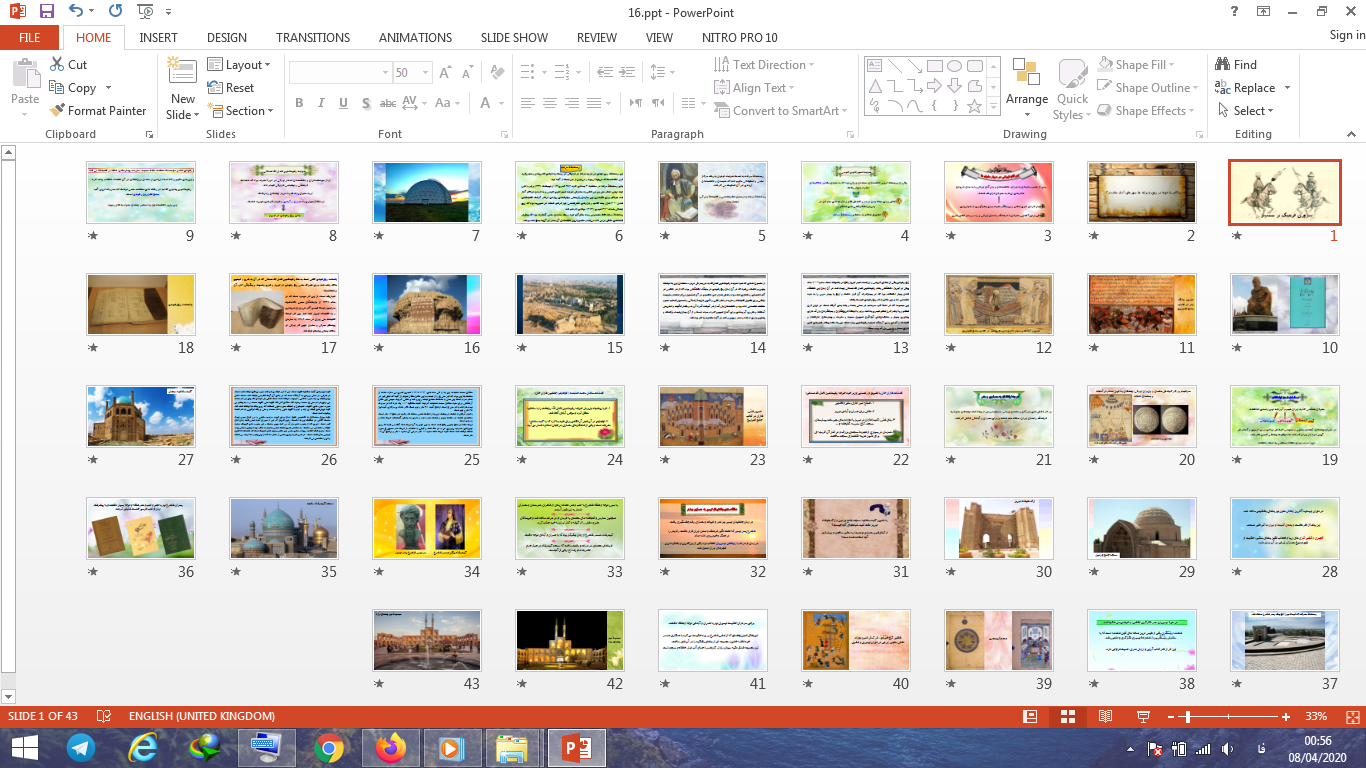Switch to the SLIDE SHOW tab
The width and height of the screenshot is (1366, 768).
tap(514, 37)
